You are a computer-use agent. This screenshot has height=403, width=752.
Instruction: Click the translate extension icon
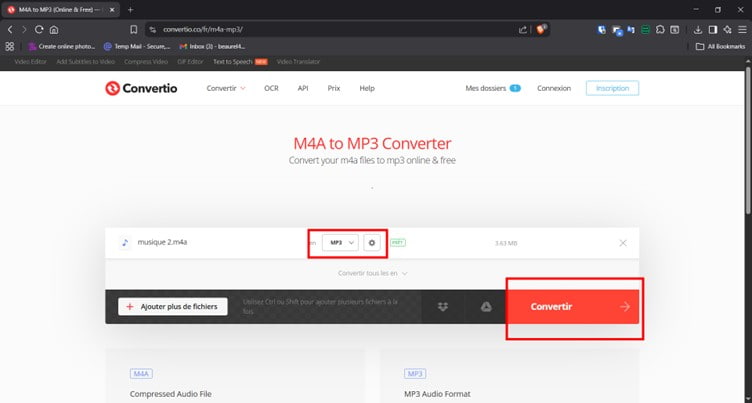tap(631, 29)
